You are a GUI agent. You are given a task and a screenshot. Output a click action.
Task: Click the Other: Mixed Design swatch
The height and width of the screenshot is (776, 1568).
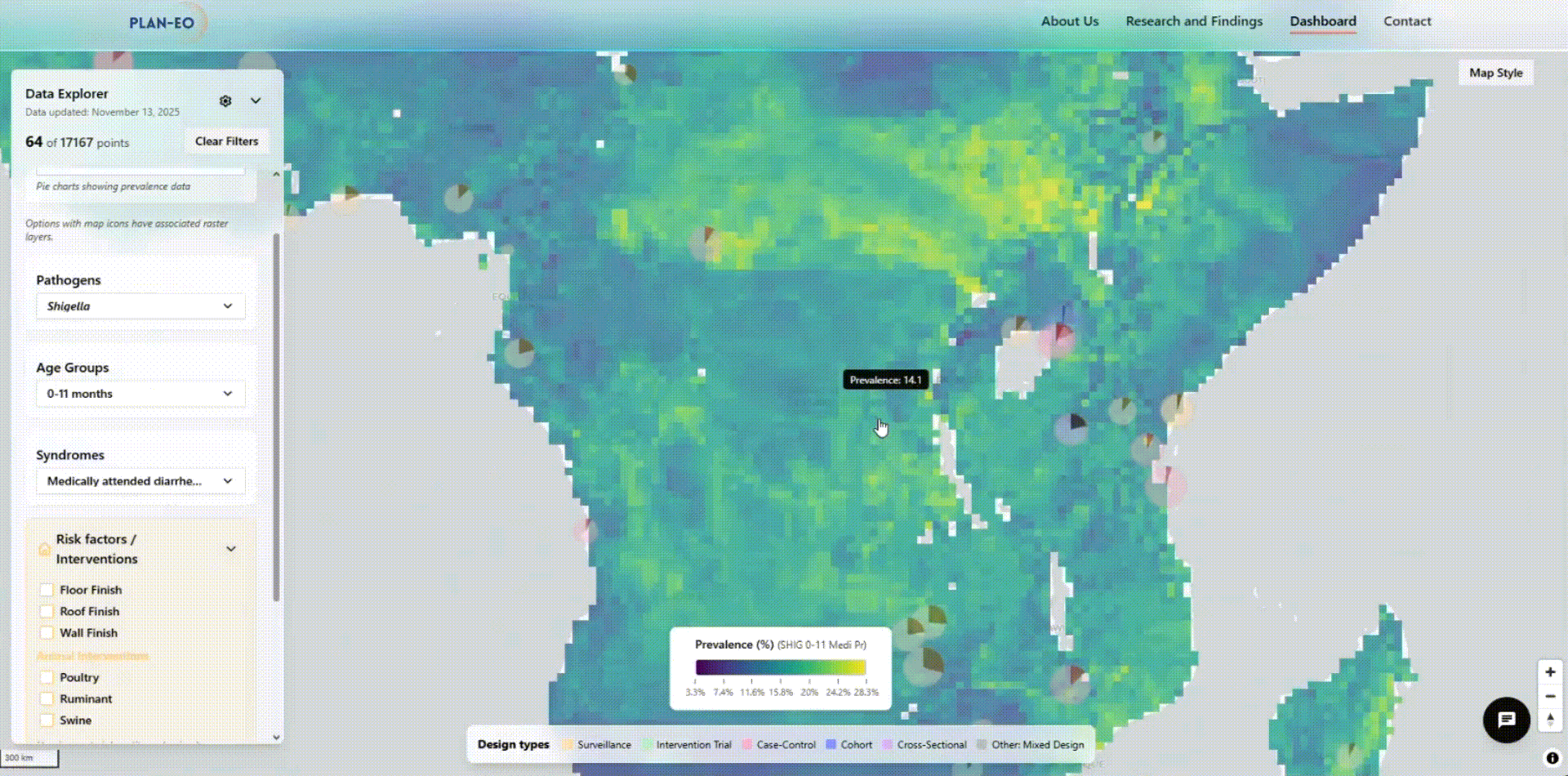tap(982, 745)
